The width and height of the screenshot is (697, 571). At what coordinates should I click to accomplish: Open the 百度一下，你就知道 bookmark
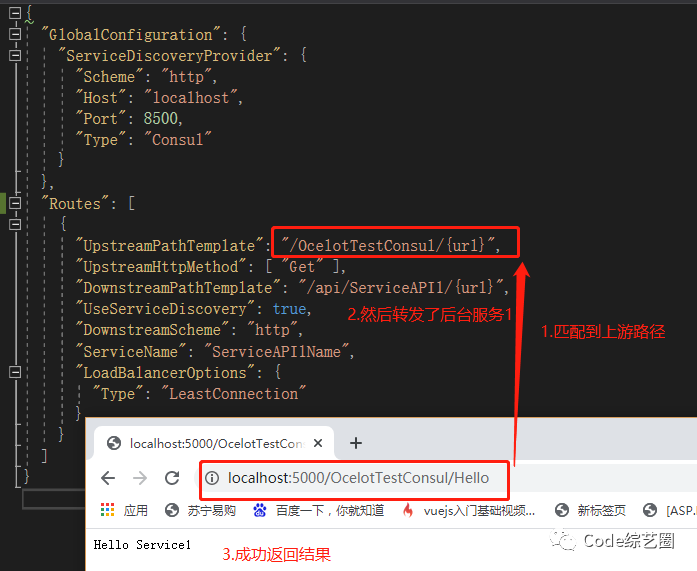point(318,510)
